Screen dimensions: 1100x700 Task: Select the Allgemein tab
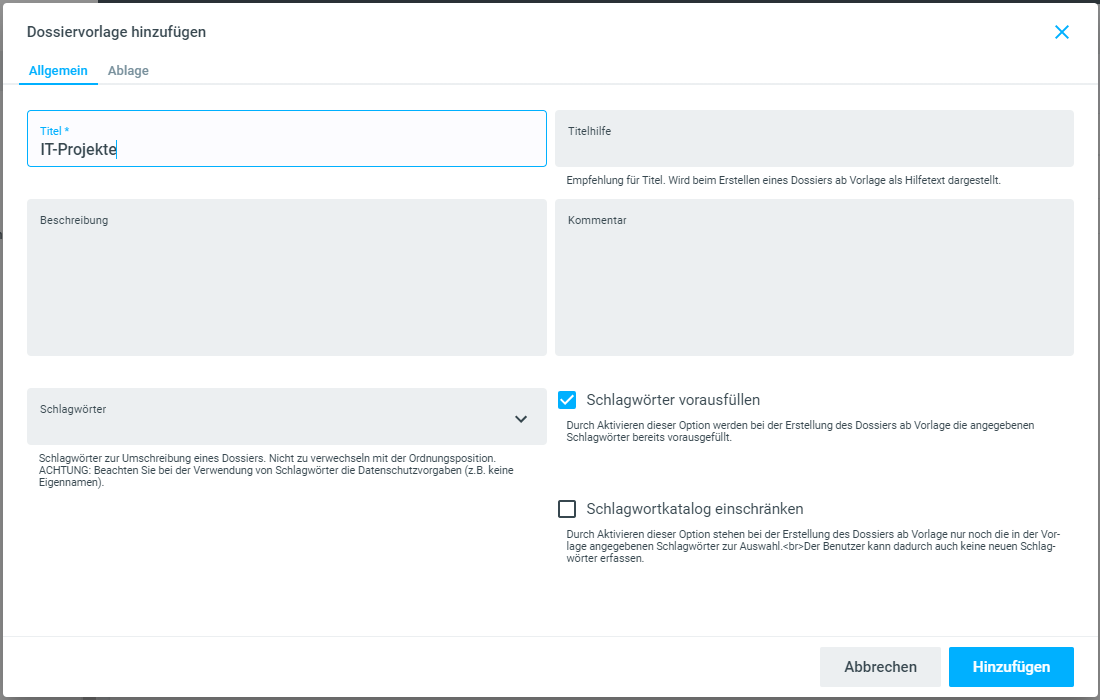[58, 71]
